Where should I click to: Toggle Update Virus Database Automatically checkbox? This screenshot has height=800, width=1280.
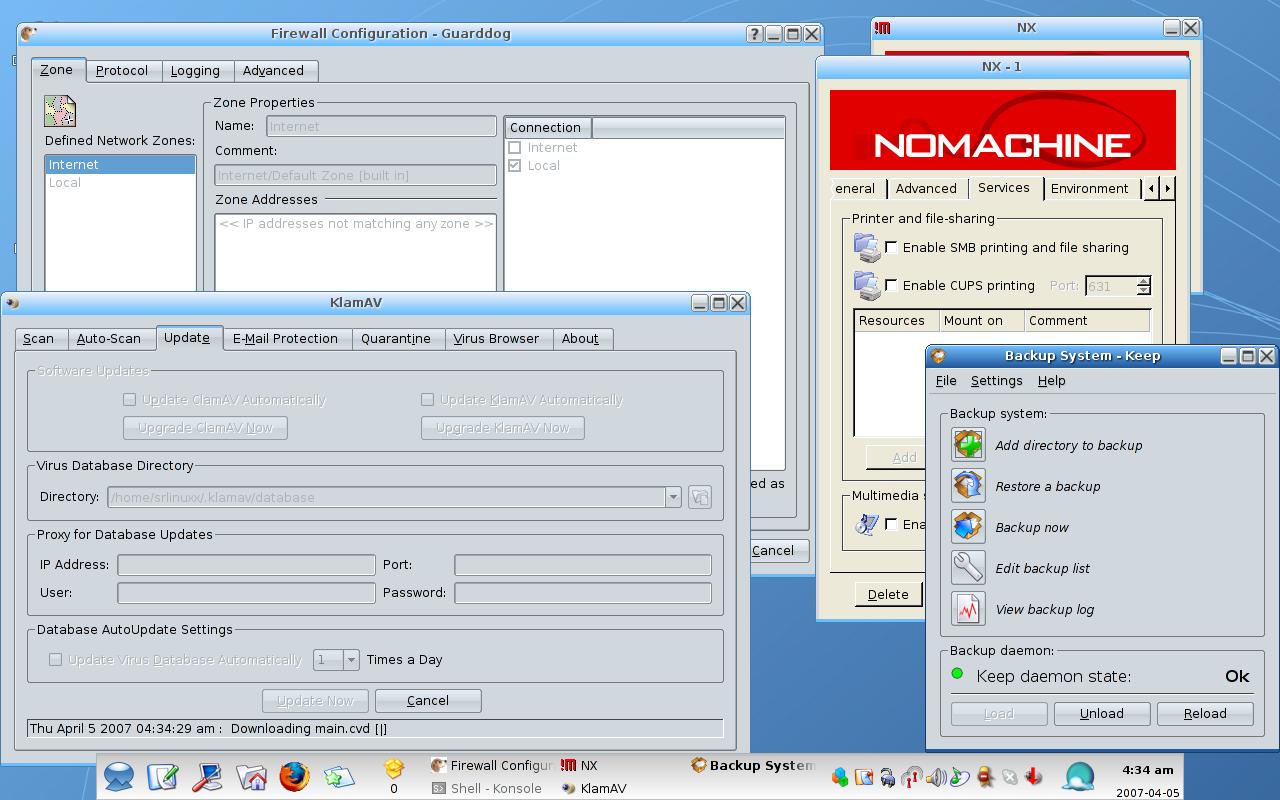[55, 659]
